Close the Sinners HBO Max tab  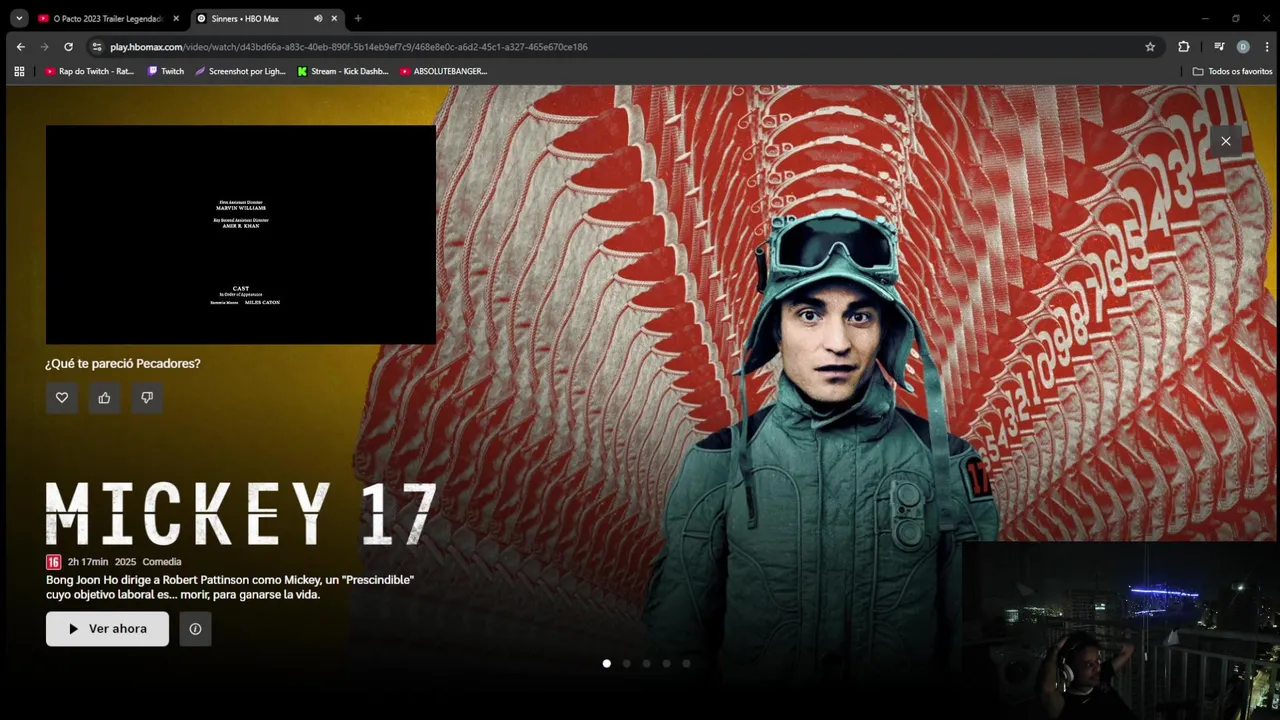[334, 18]
